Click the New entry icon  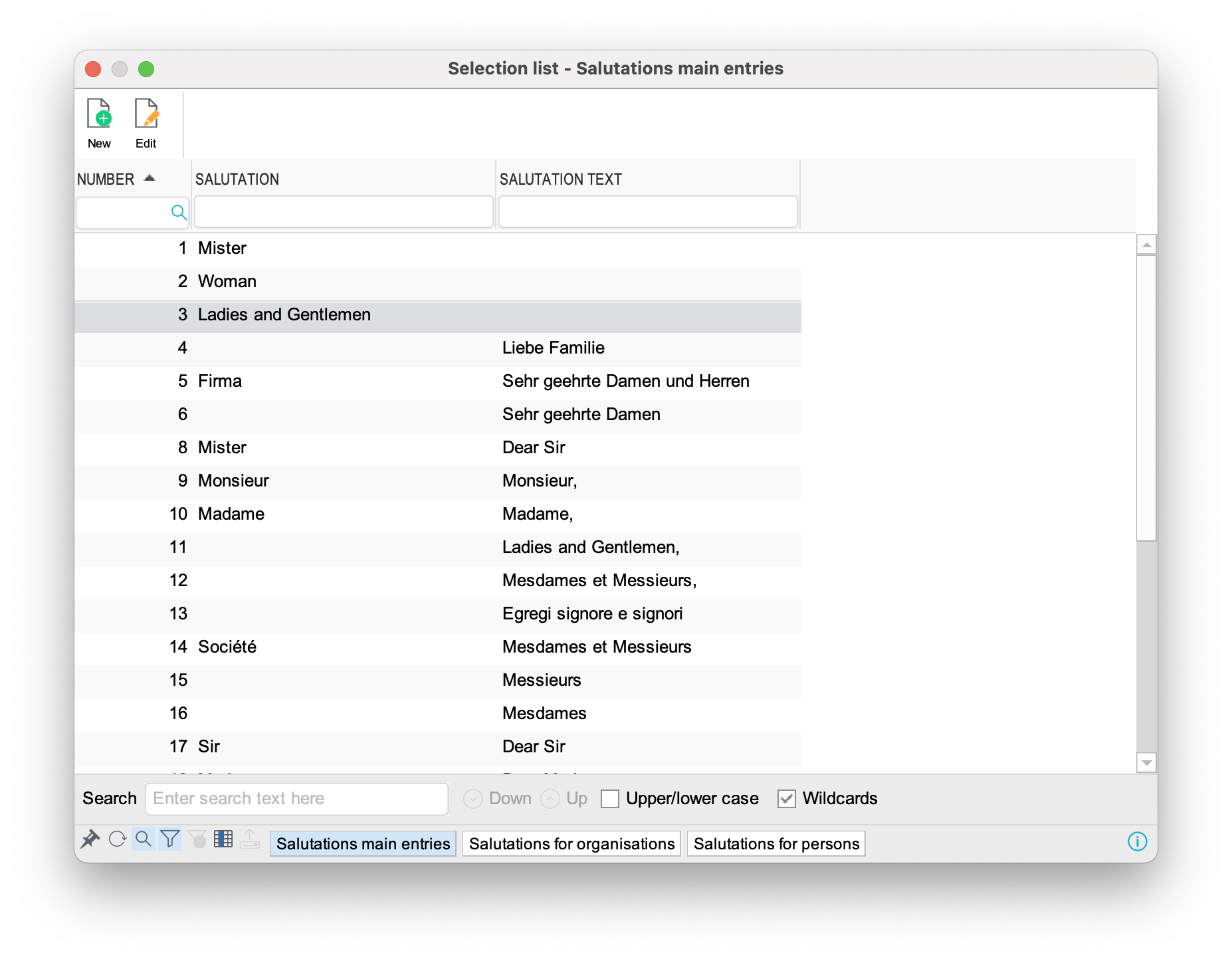pos(100,115)
